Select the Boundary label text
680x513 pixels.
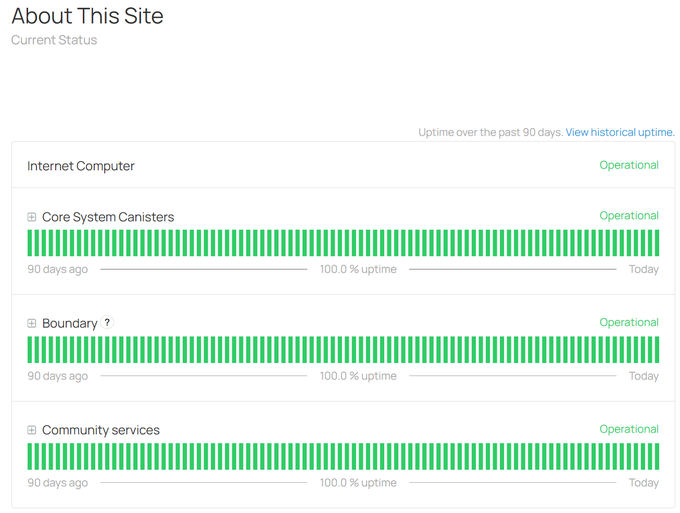[69, 323]
